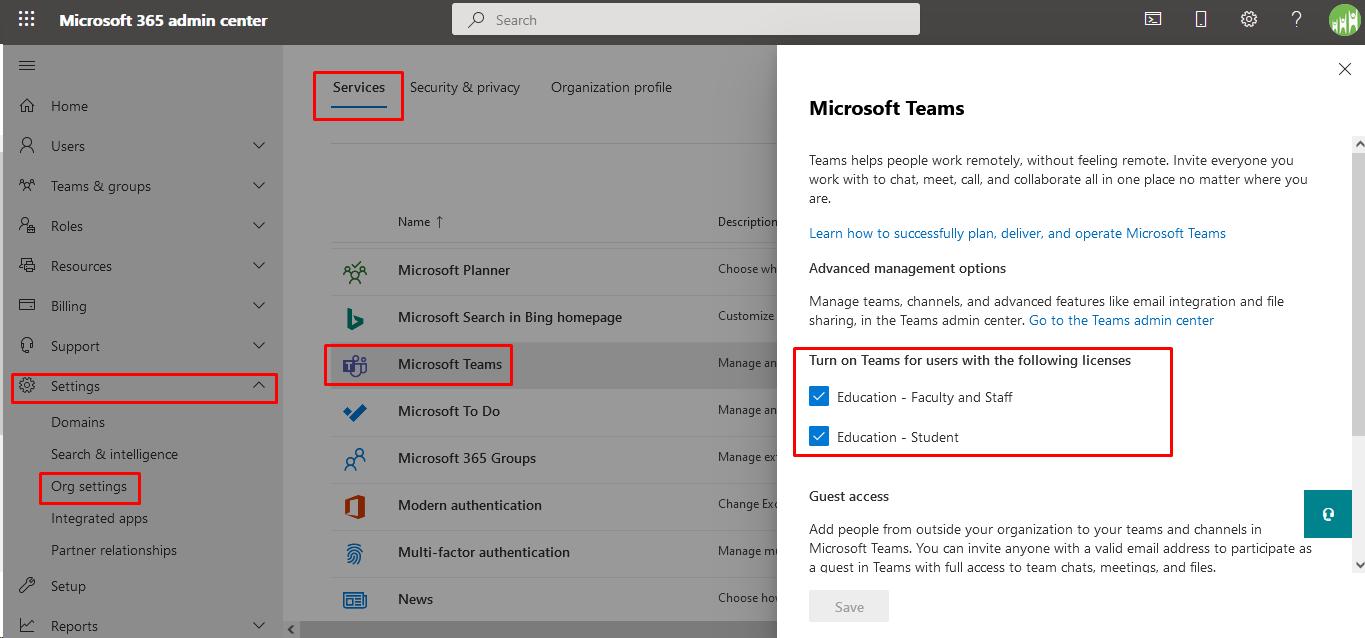Viewport: 1365px width, 638px height.
Task: Click the Roles icon in sidebar
Action: pyautogui.click(x=28, y=226)
